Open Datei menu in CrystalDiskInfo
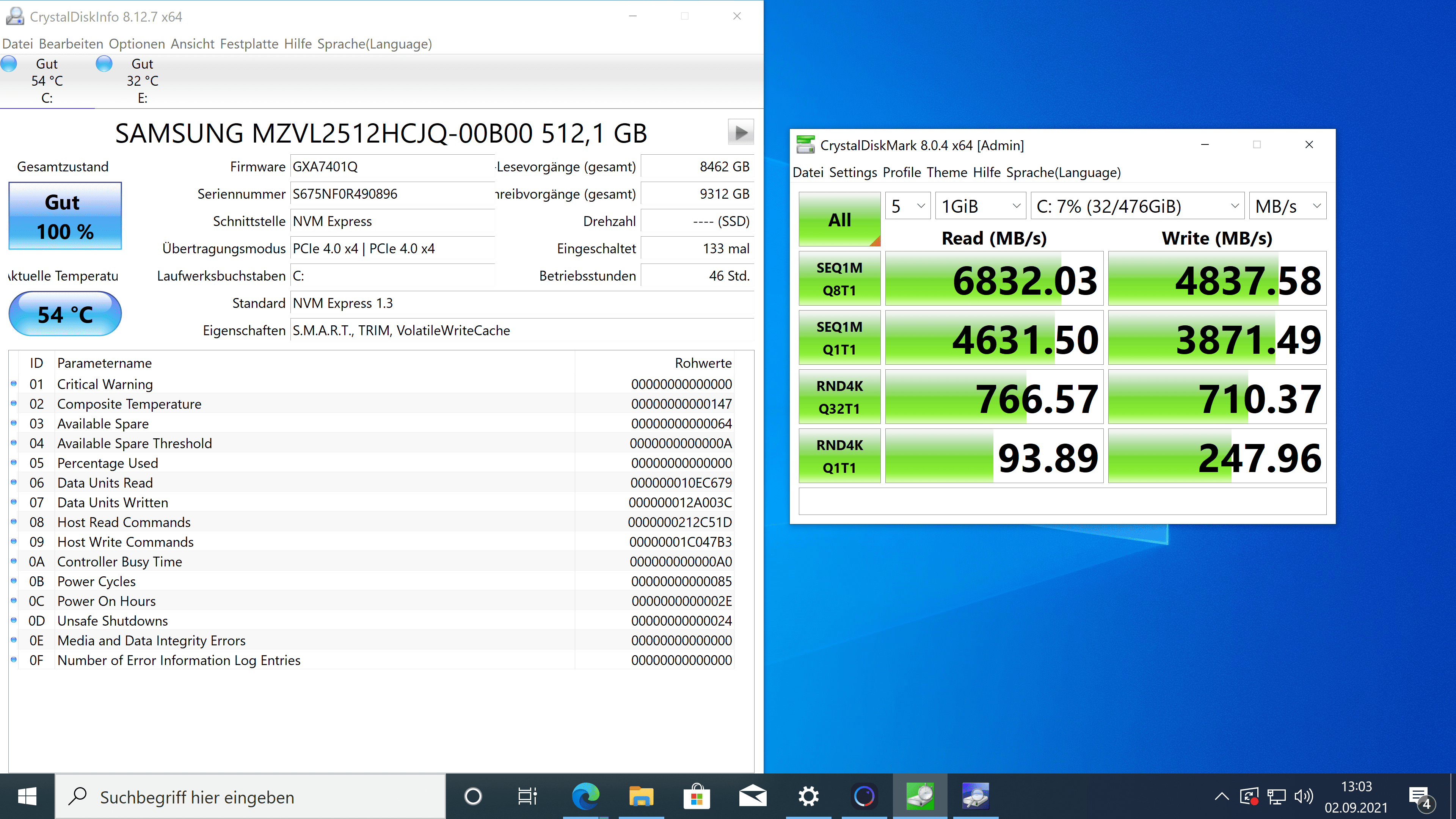 click(17, 44)
